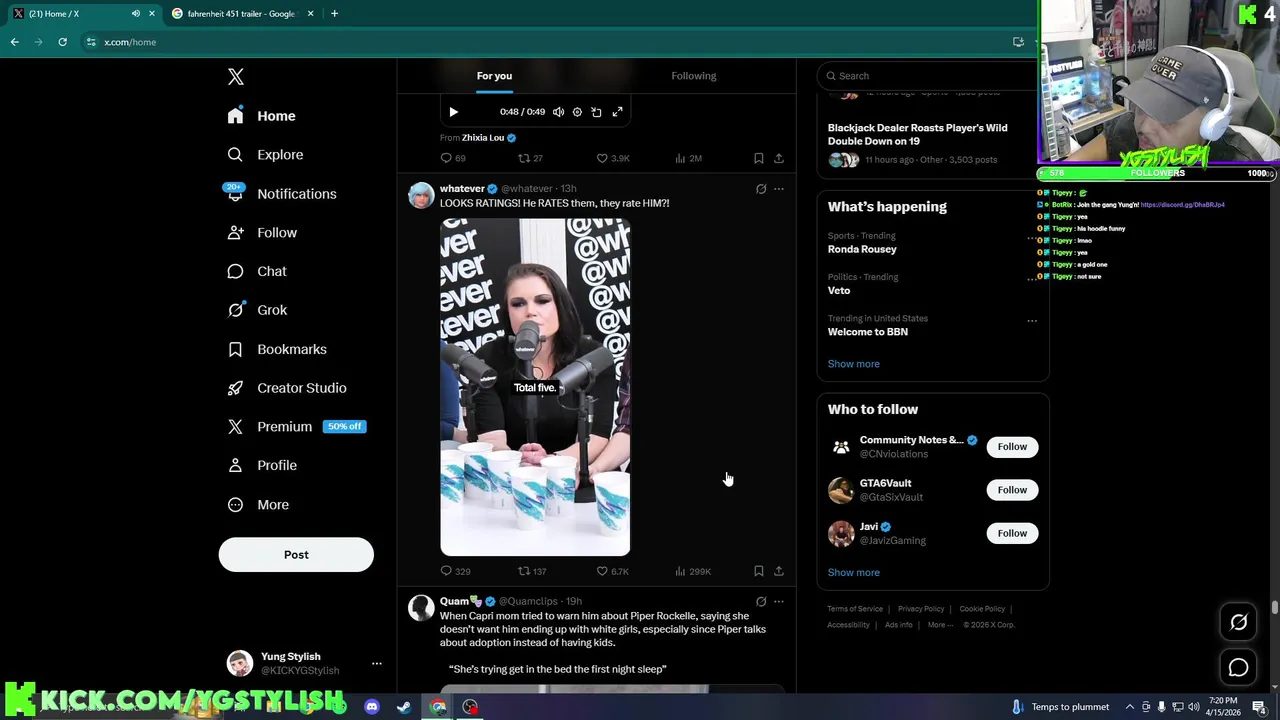View analytics showing 299K views

click(x=693, y=571)
